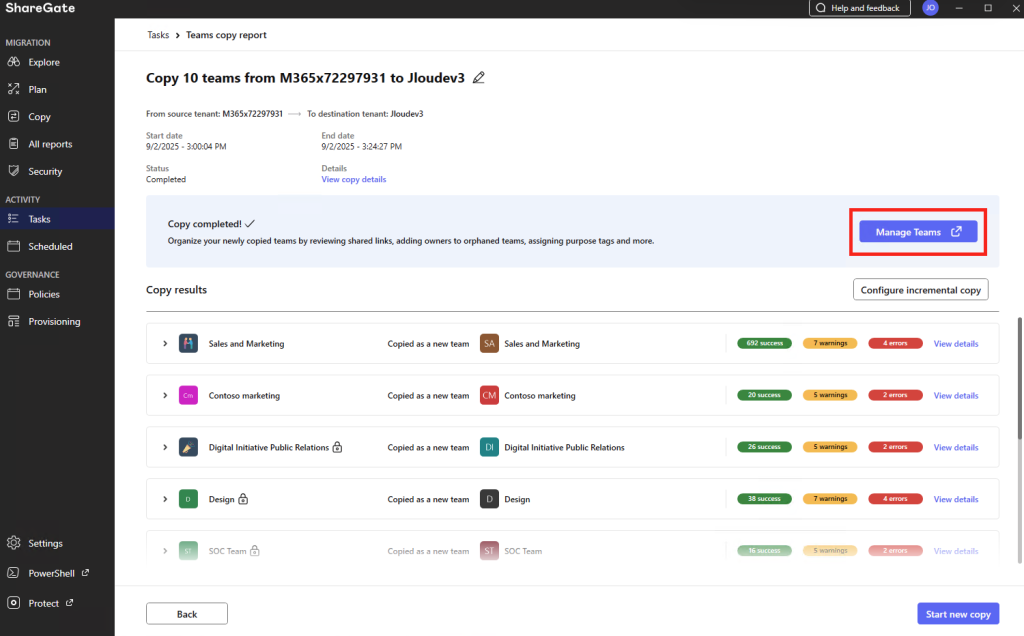
Task: Click lock icon beside Digital Initiative Public Relations
Action: [x=337, y=447]
